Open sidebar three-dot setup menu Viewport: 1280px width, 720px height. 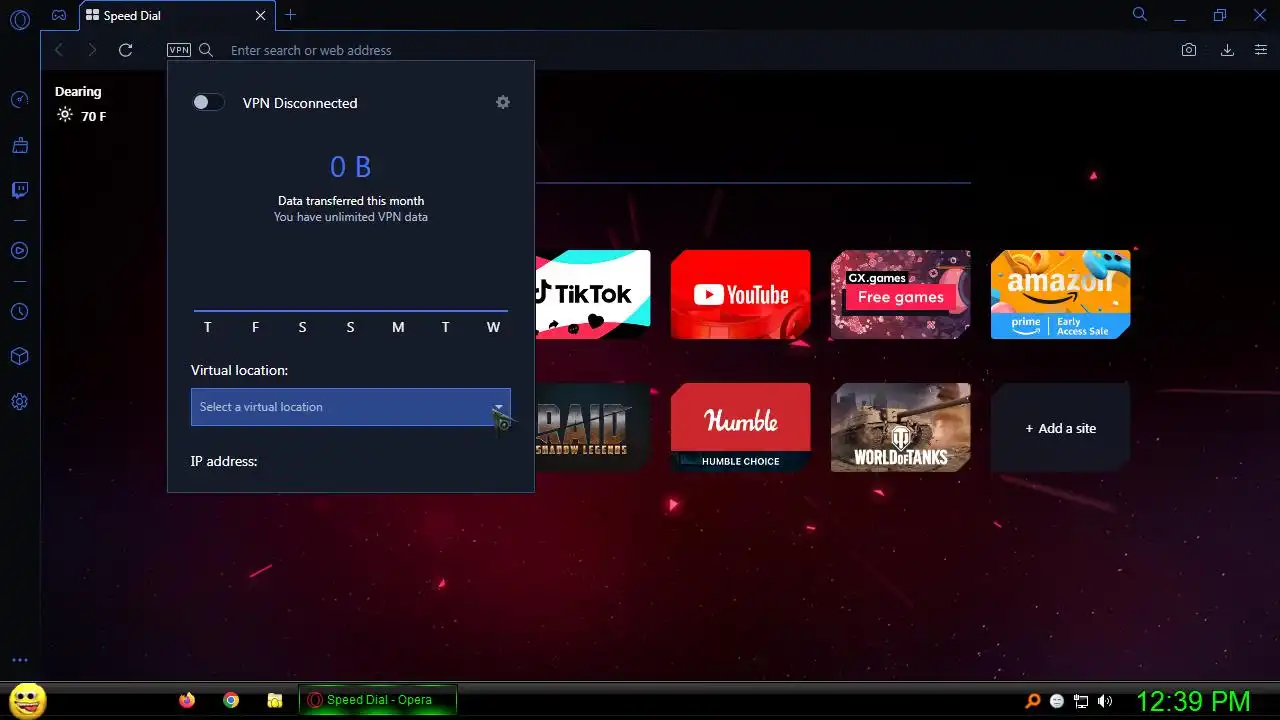click(x=19, y=660)
